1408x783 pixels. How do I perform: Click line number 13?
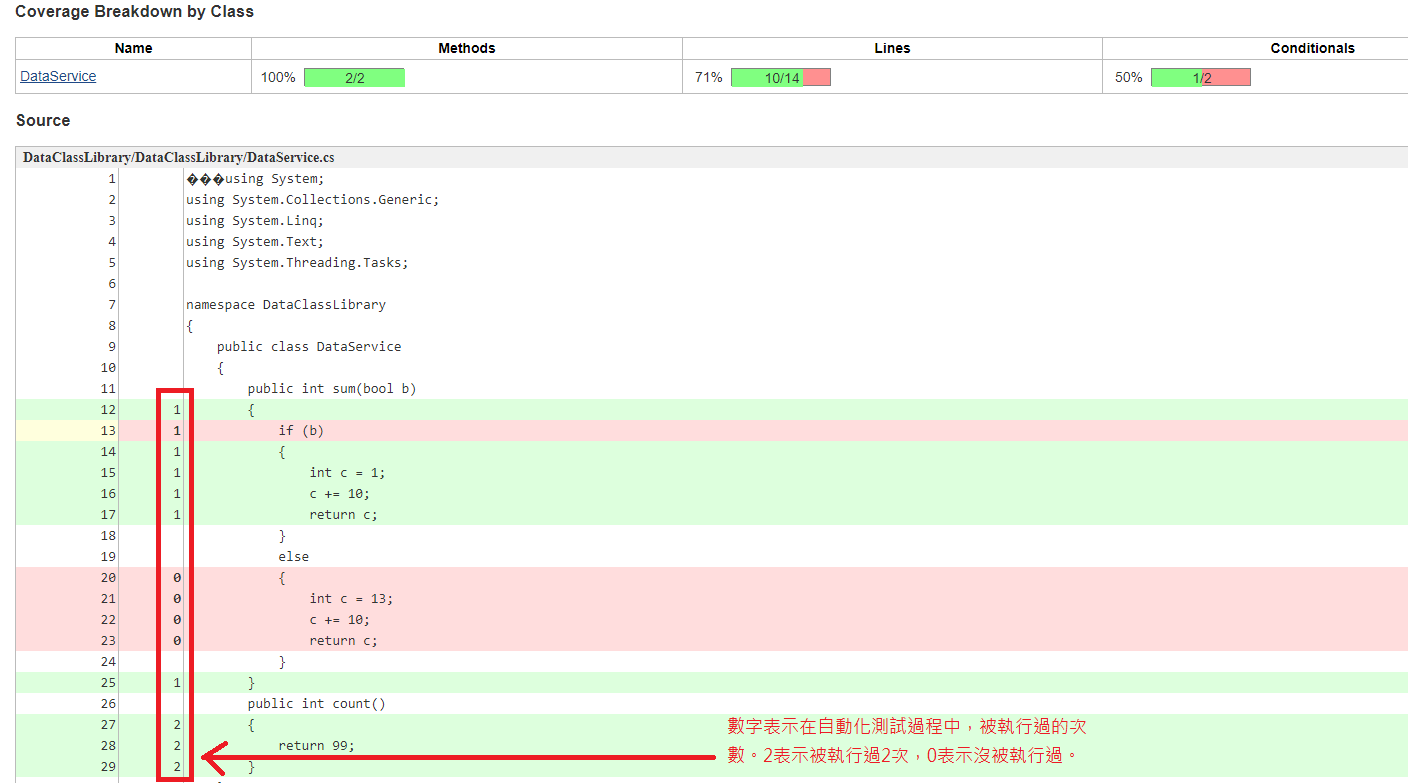[108, 431]
